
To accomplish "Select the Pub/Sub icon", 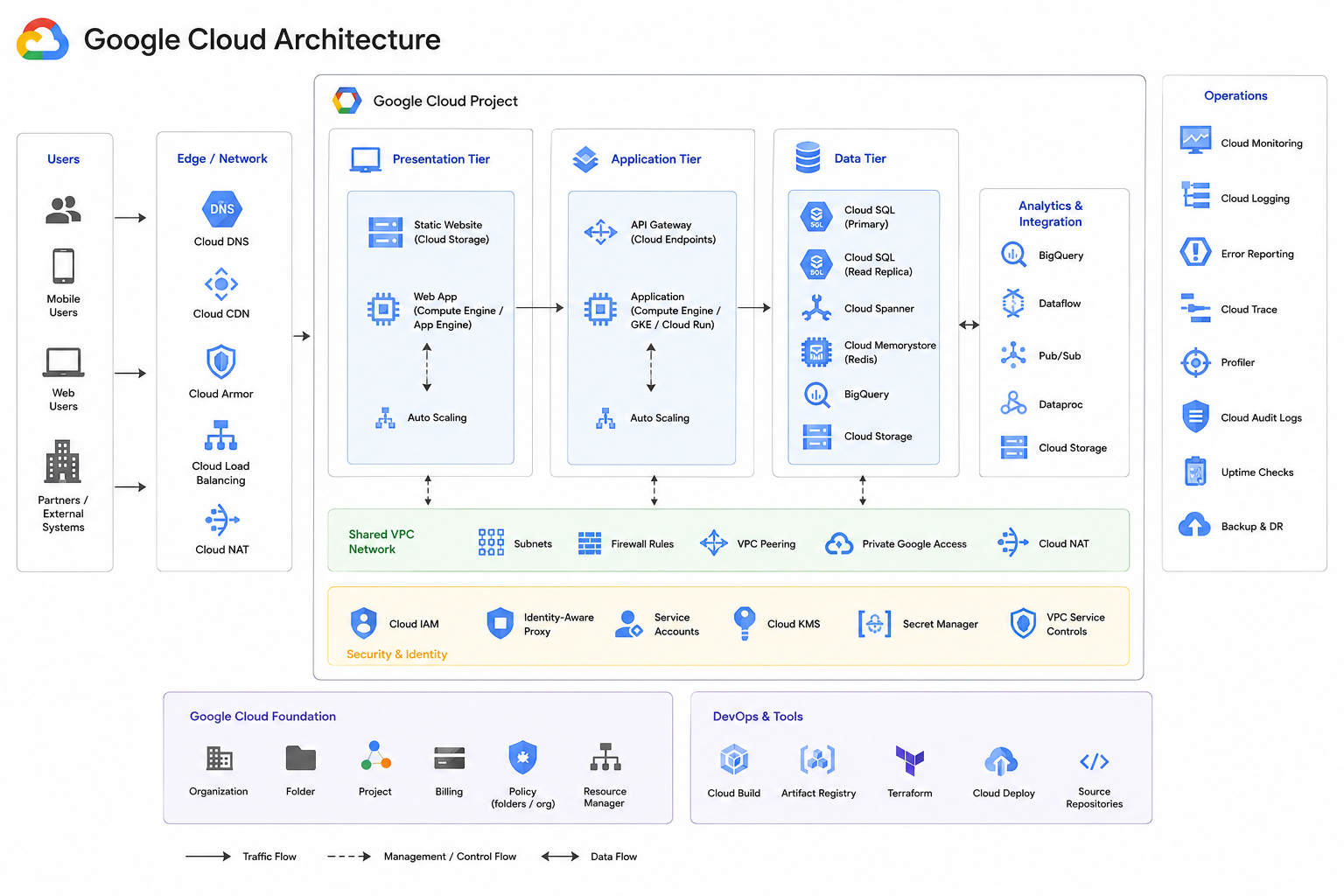I will coord(1013,355).
